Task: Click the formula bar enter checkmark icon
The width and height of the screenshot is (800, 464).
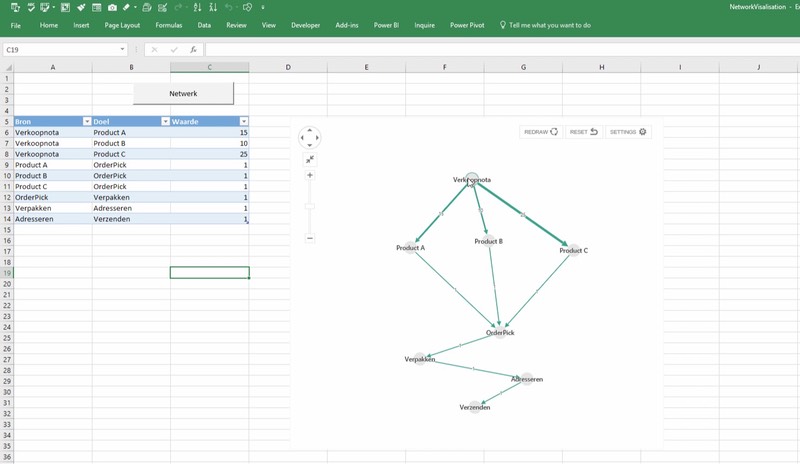Action: (x=174, y=50)
